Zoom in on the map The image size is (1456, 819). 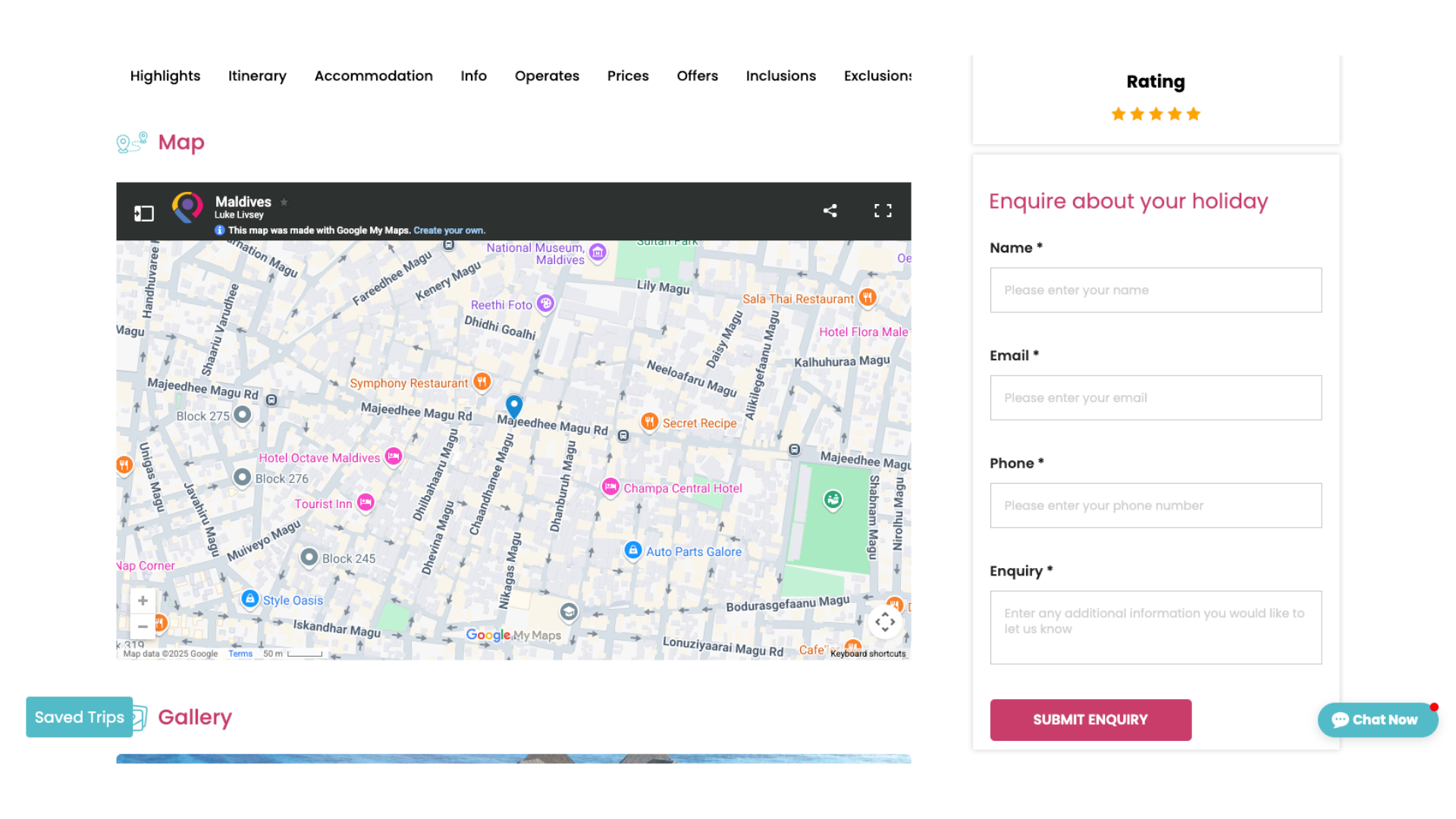143,601
